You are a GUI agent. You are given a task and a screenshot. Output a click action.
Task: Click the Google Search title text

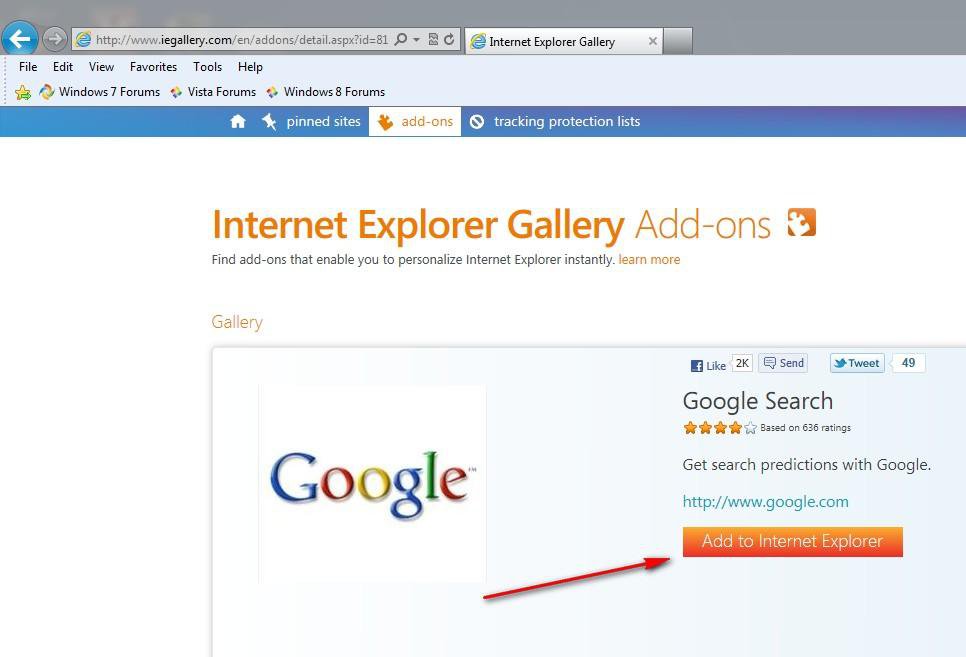coord(758,401)
